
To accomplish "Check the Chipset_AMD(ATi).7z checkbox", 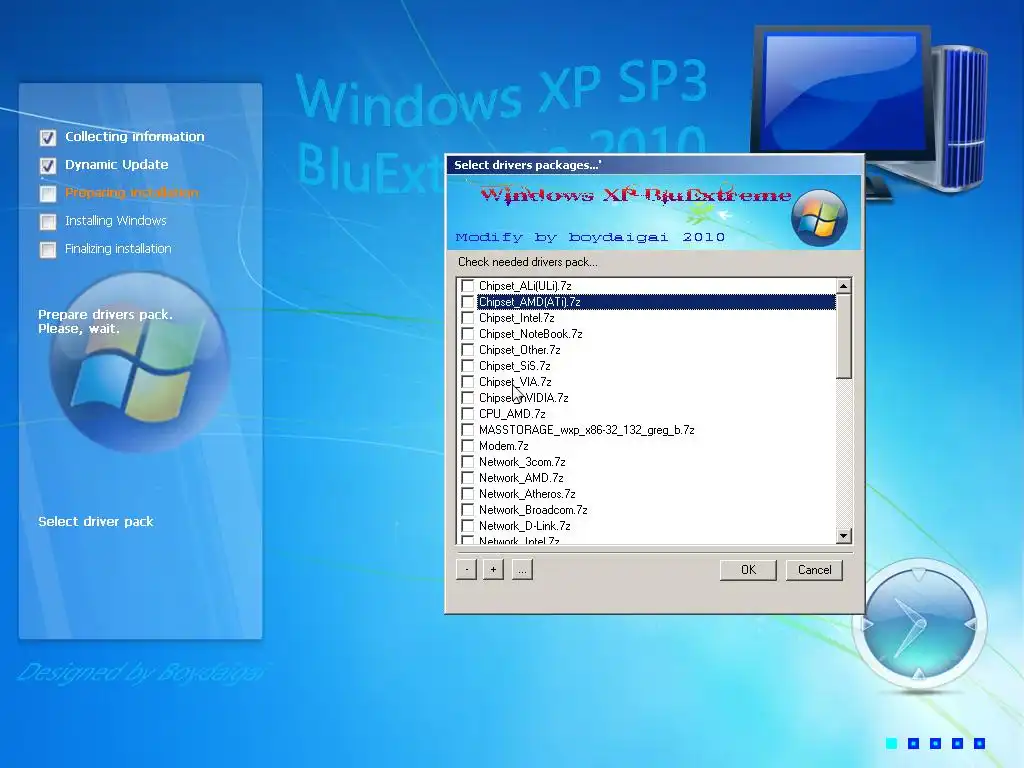I will coord(468,302).
